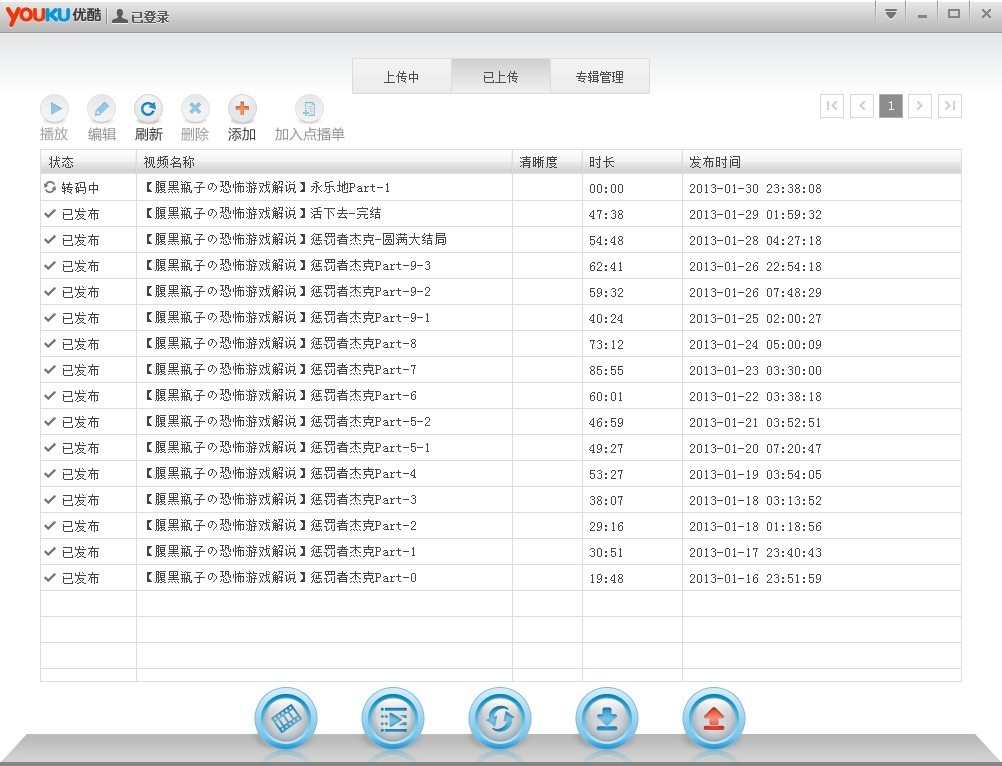
Task: Open the playlist button at the bottom
Action: click(392, 719)
